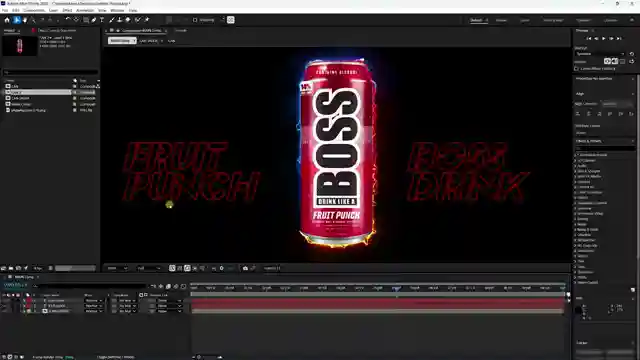The width and height of the screenshot is (640, 360).
Task: Click the delete trash icon in the Project panel
Action: point(51,268)
